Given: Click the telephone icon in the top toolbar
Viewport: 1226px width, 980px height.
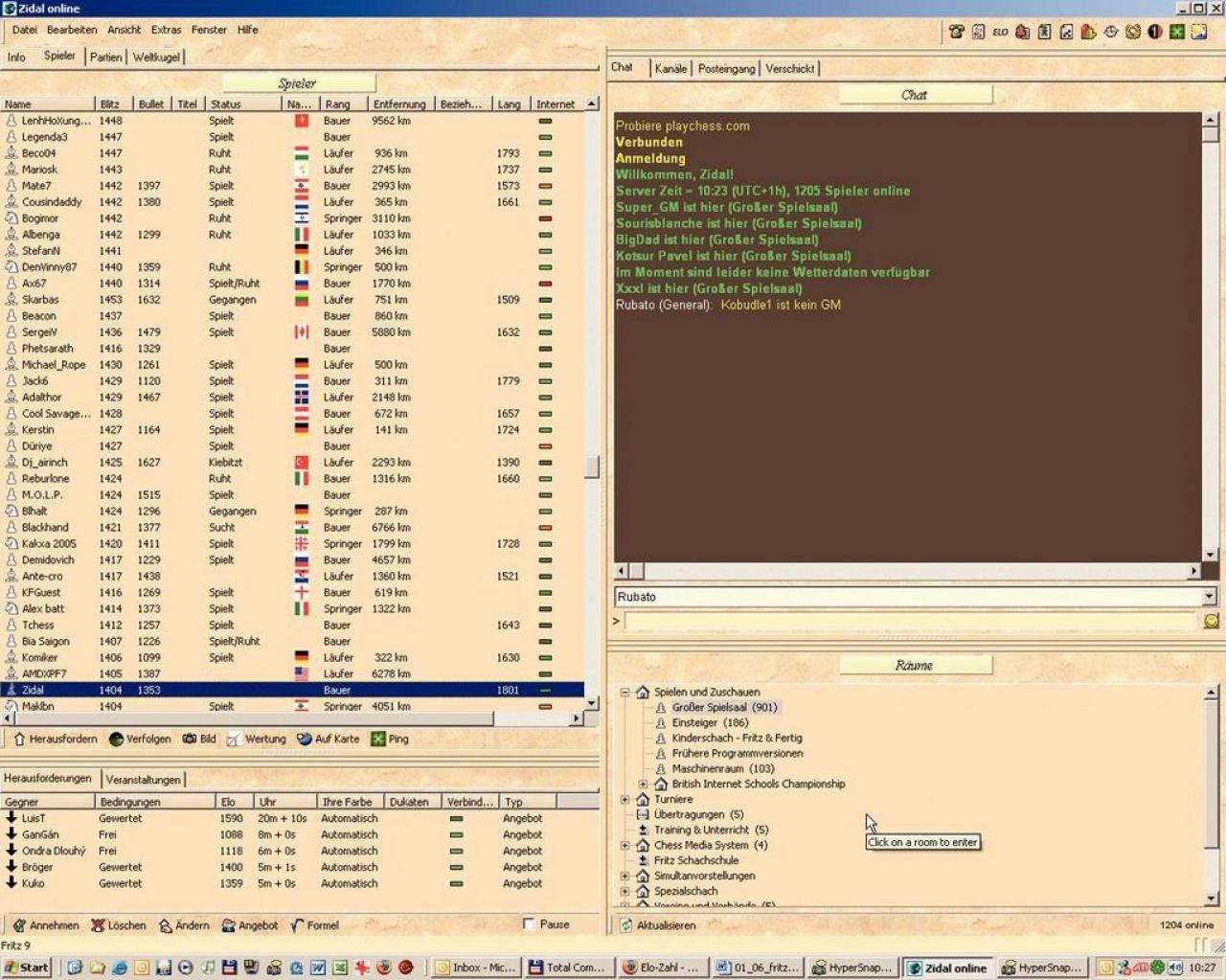Looking at the screenshot, I should click(x=956, y=32).
